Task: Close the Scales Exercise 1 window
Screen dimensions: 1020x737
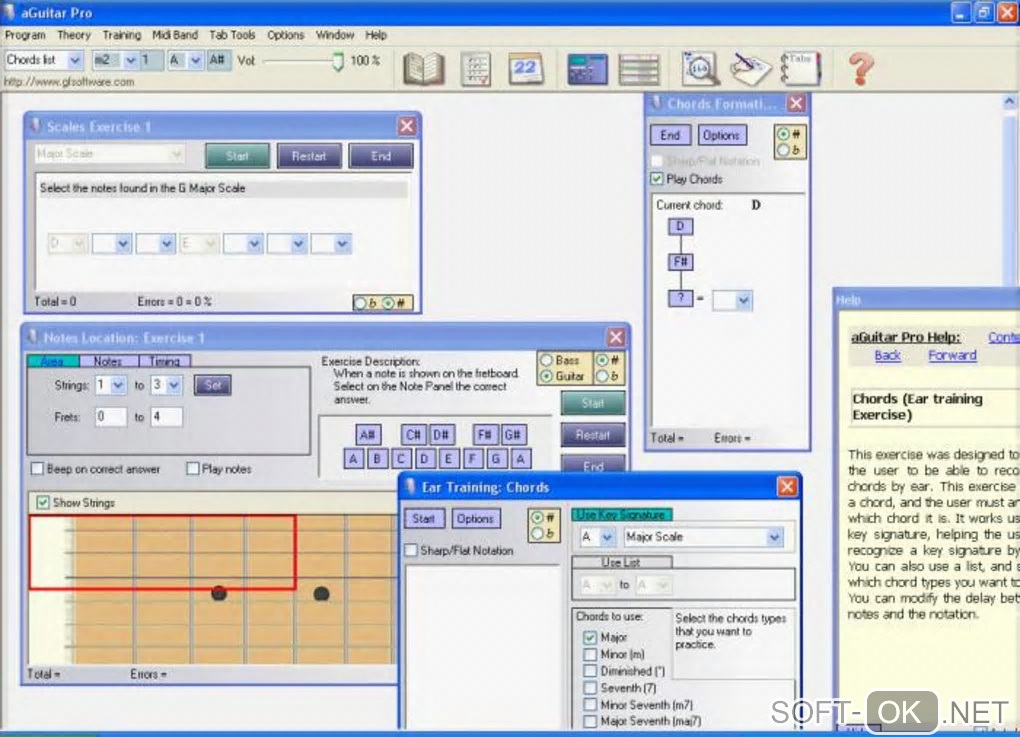Action: click(x=407, y=126)
